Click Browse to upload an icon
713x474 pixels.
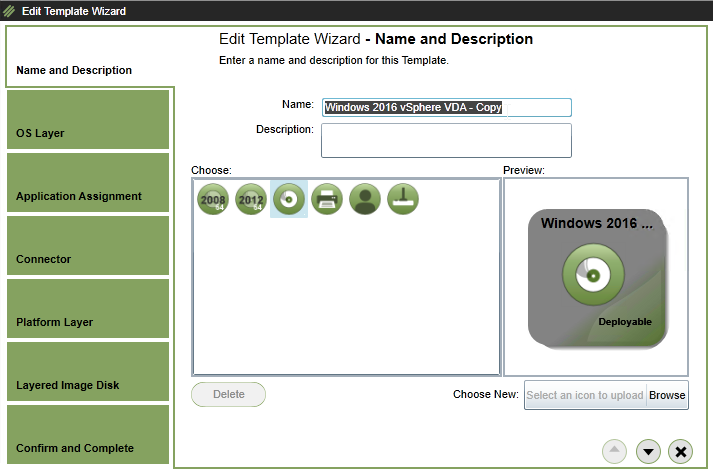tap(667, 395)
